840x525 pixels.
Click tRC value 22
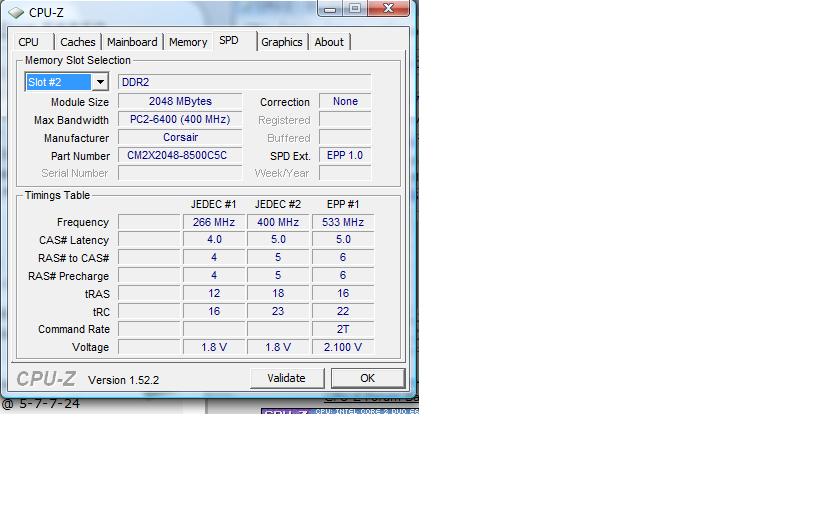(343, 311)
